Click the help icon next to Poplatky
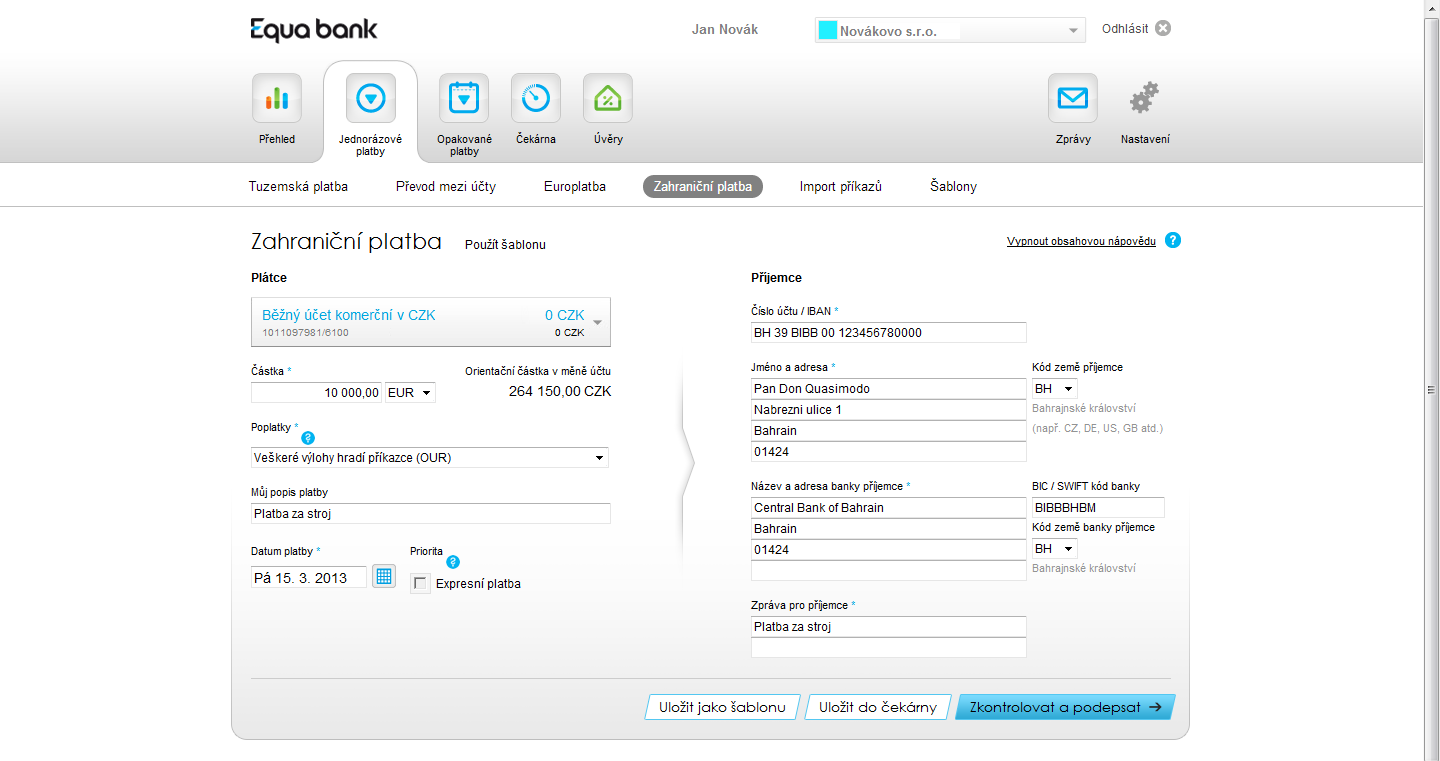 [308, 438]
